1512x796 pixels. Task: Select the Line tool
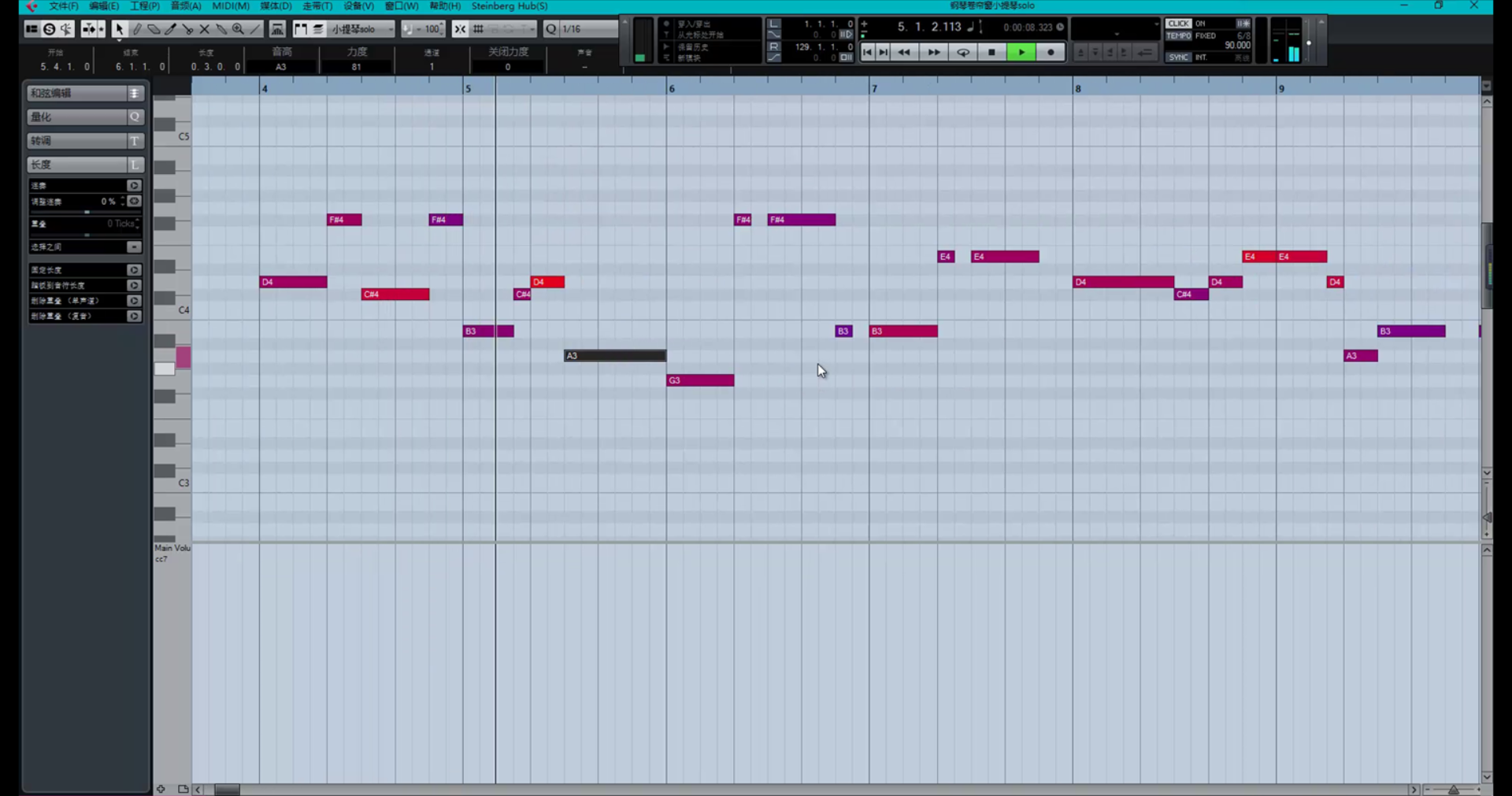pyautogui.click(x=255, y=29)
